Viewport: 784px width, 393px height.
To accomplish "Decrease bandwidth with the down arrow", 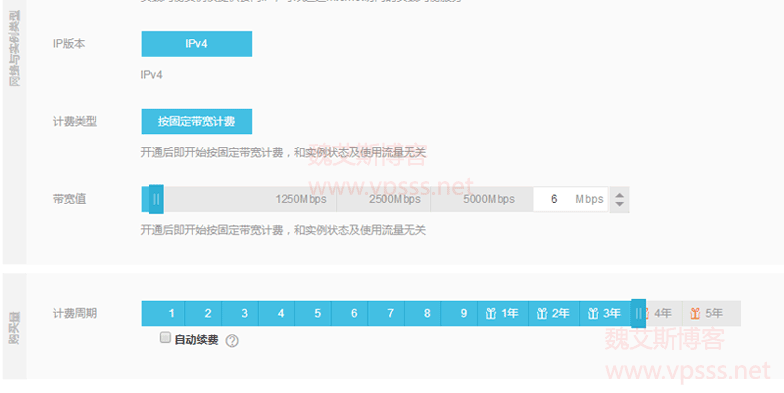I will point(620,204).
